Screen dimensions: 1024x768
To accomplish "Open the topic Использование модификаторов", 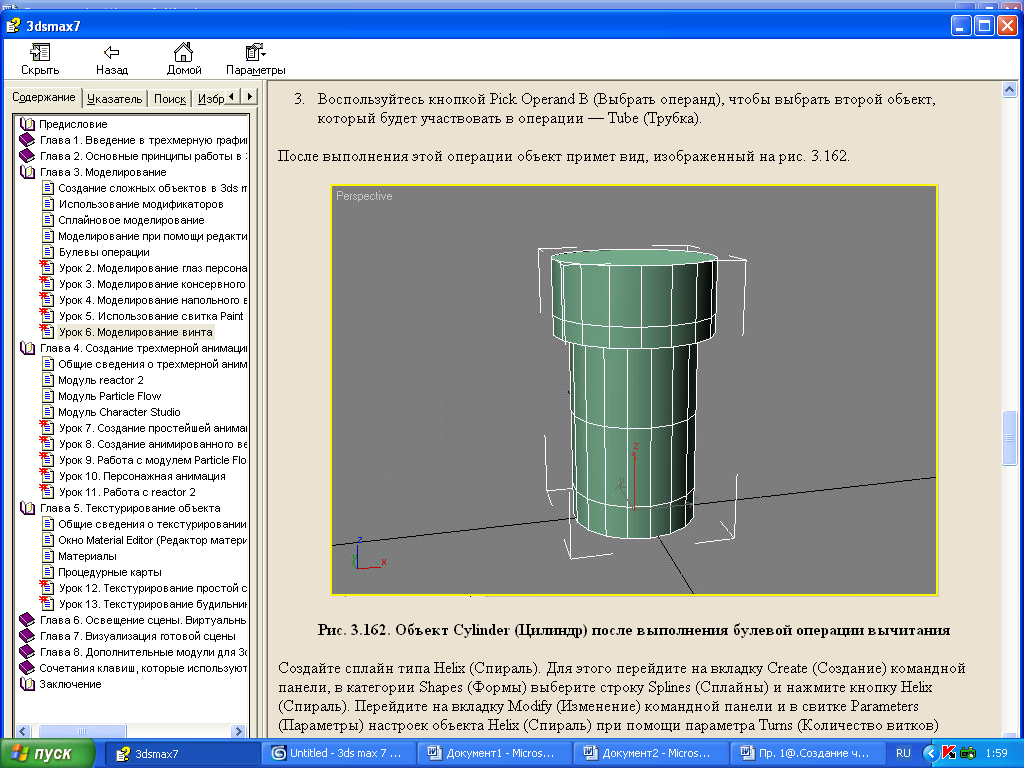I will coord(141,204).
